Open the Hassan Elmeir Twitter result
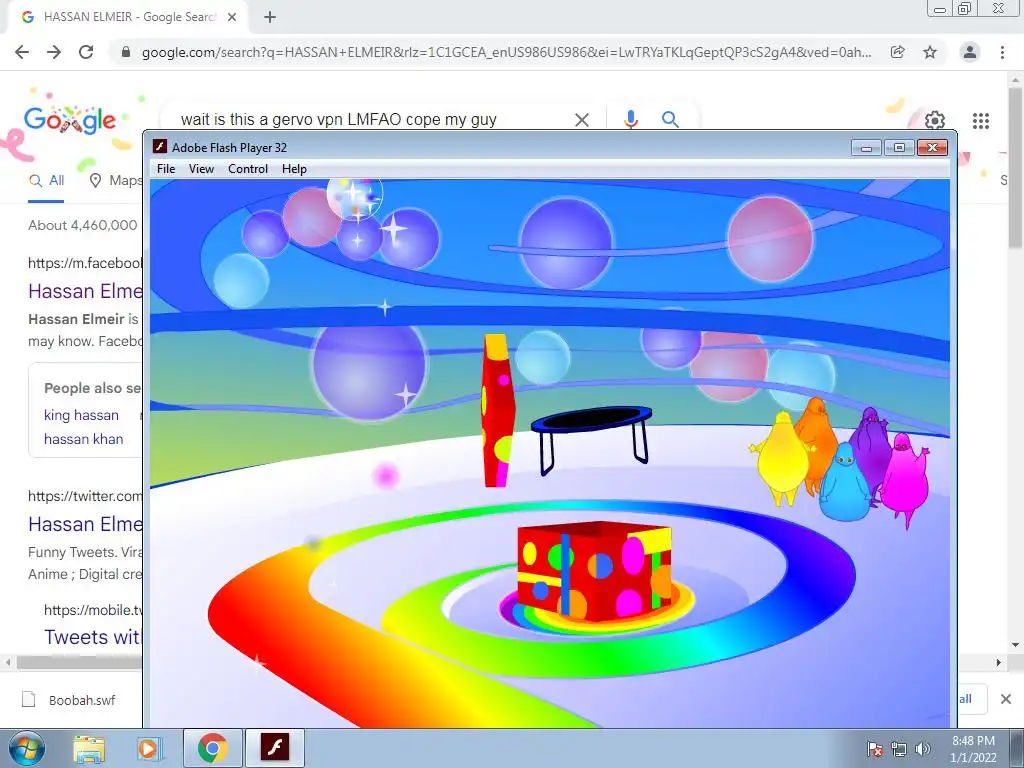The width and height of the screenshot is (1024, 768). click(85, 524)
